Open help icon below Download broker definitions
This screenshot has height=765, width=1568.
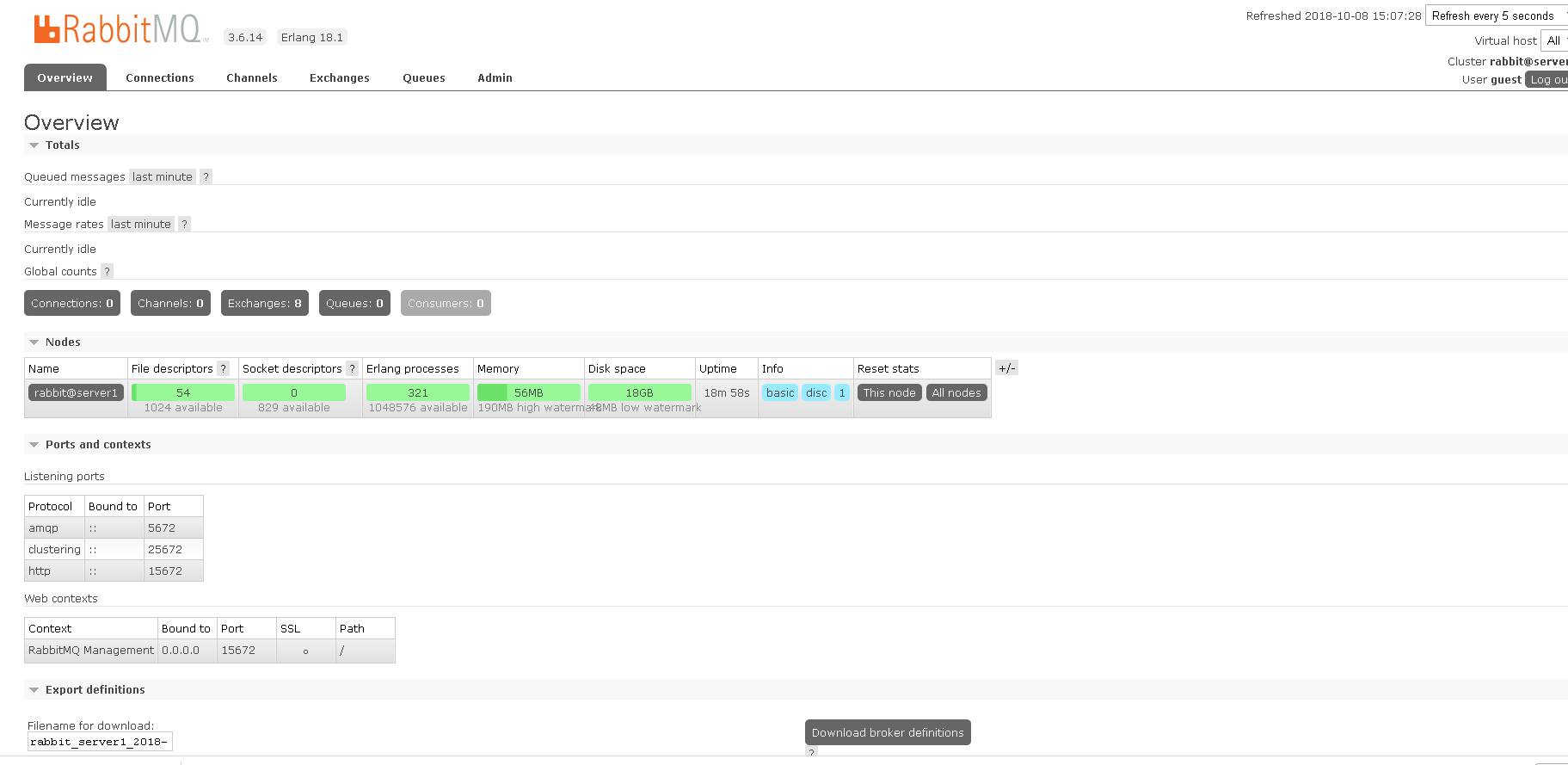811,752
